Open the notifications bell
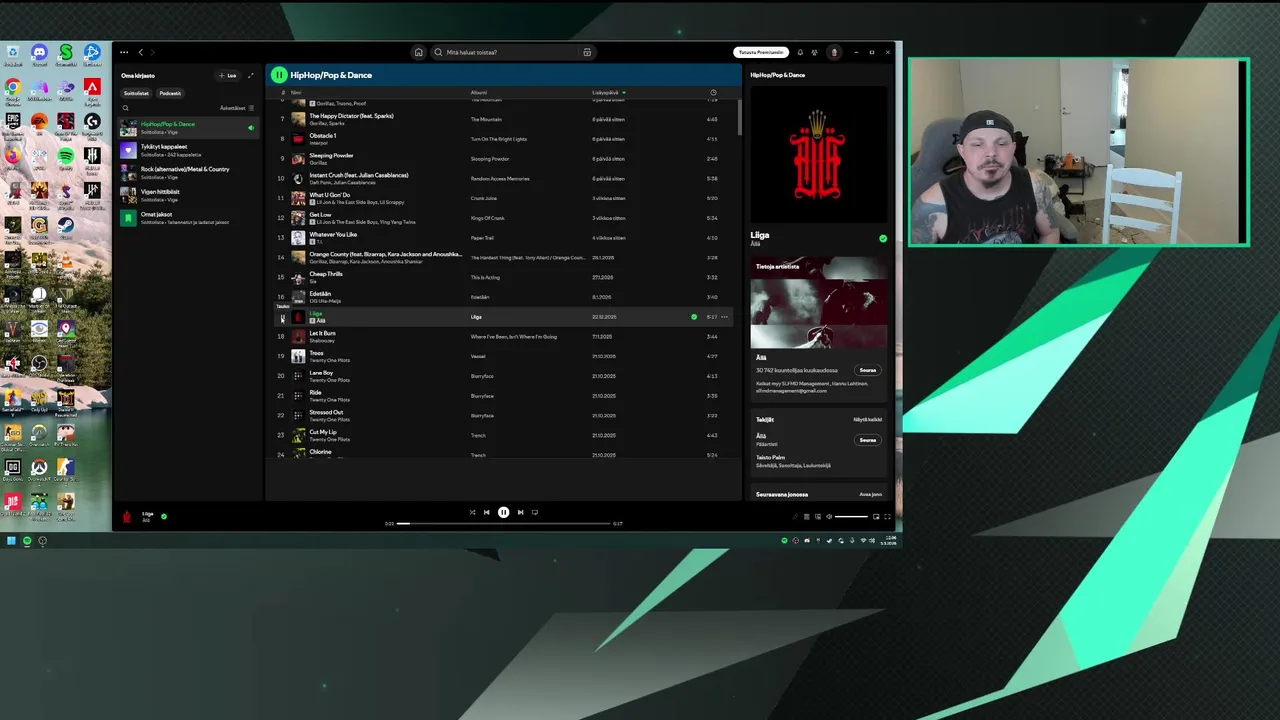This screenshot has width=1280, height=720. [800, 52]
